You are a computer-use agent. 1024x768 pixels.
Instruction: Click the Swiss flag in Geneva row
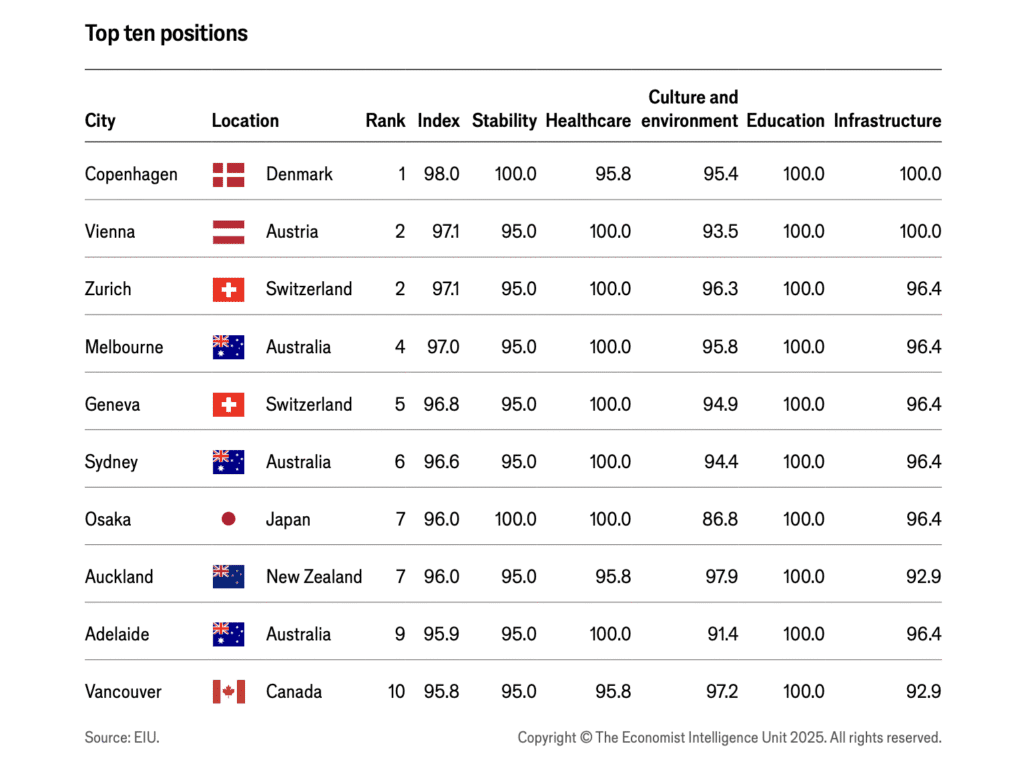228,405
